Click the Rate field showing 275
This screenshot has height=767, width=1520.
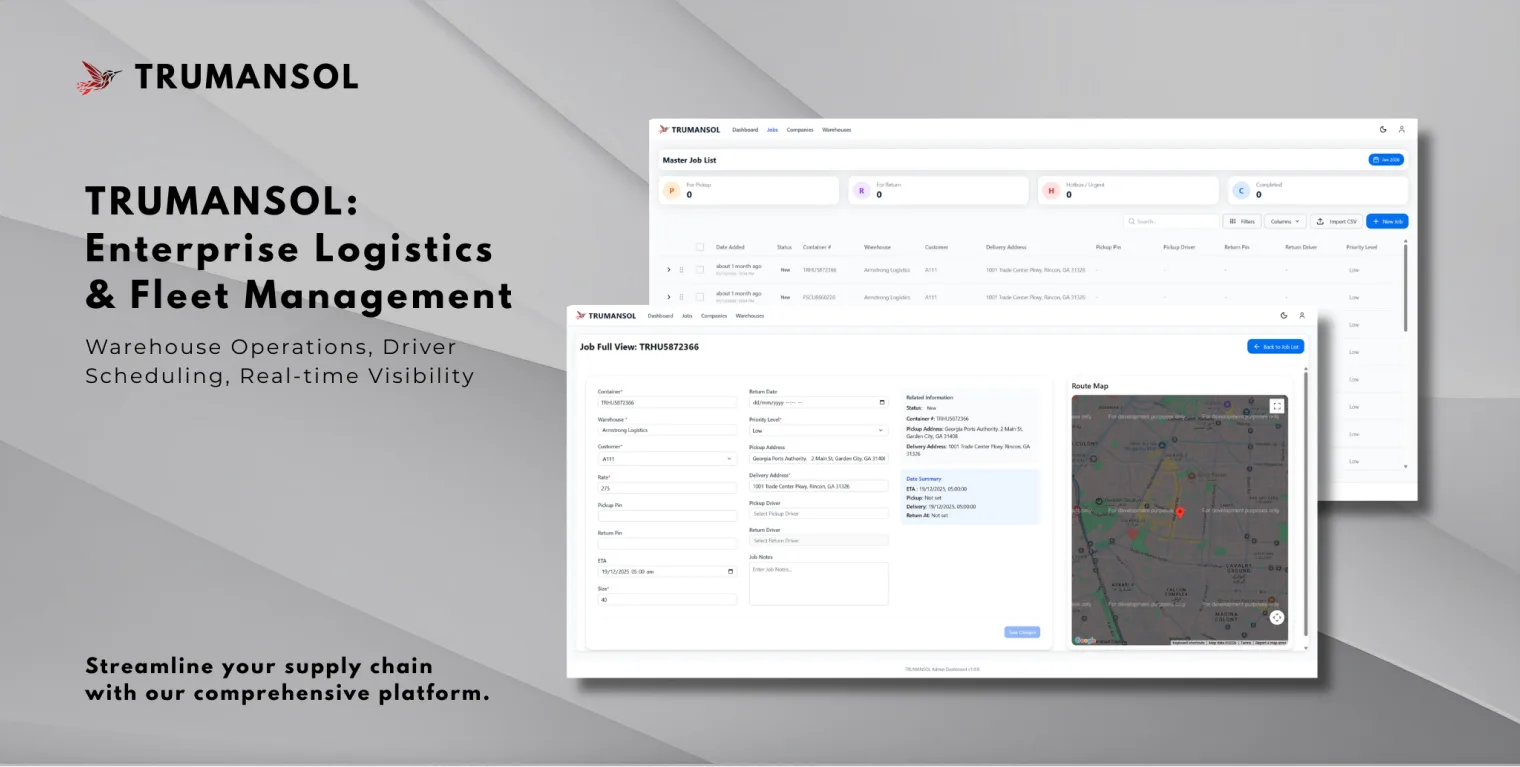point(667,488)
